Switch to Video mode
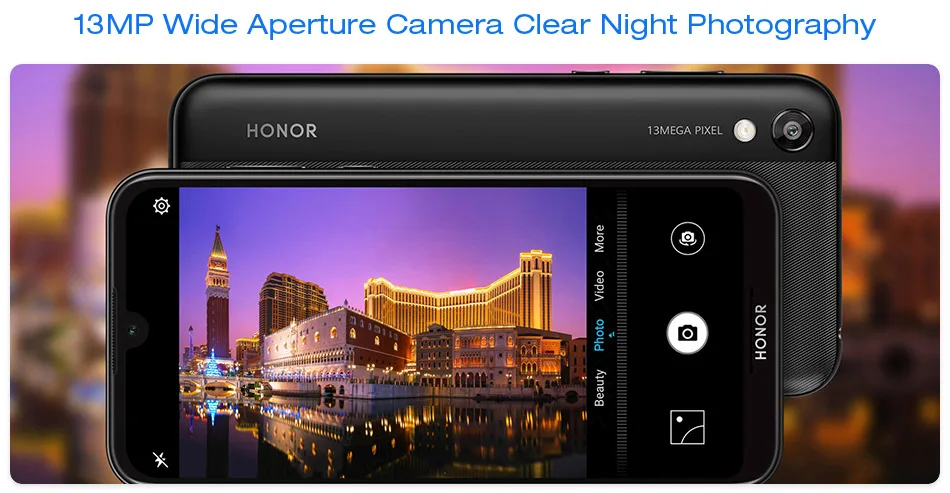The image size is (950, 493). [599, 286]
